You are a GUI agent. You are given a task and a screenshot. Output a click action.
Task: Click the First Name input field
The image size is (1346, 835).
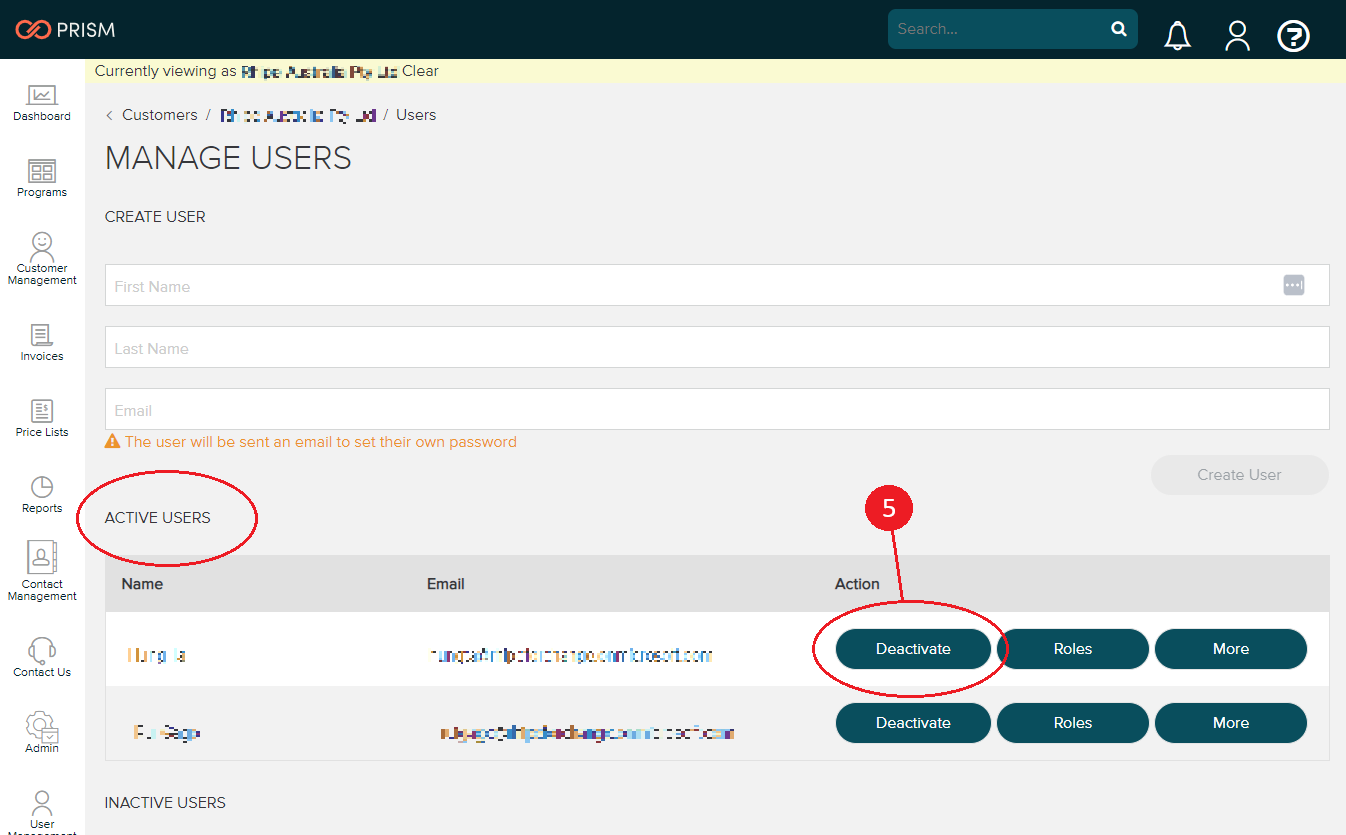click(690, 286)
